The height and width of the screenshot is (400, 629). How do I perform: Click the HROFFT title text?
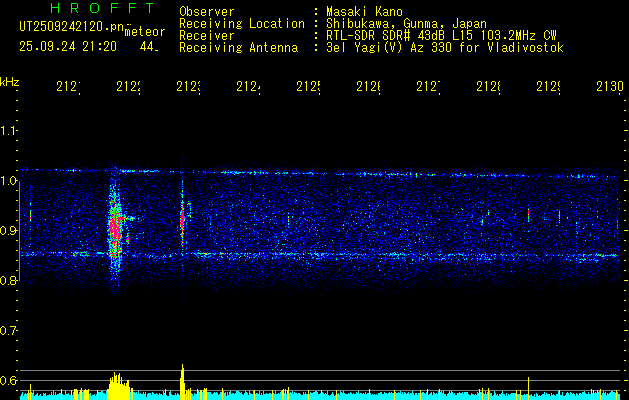pos(102,8)
